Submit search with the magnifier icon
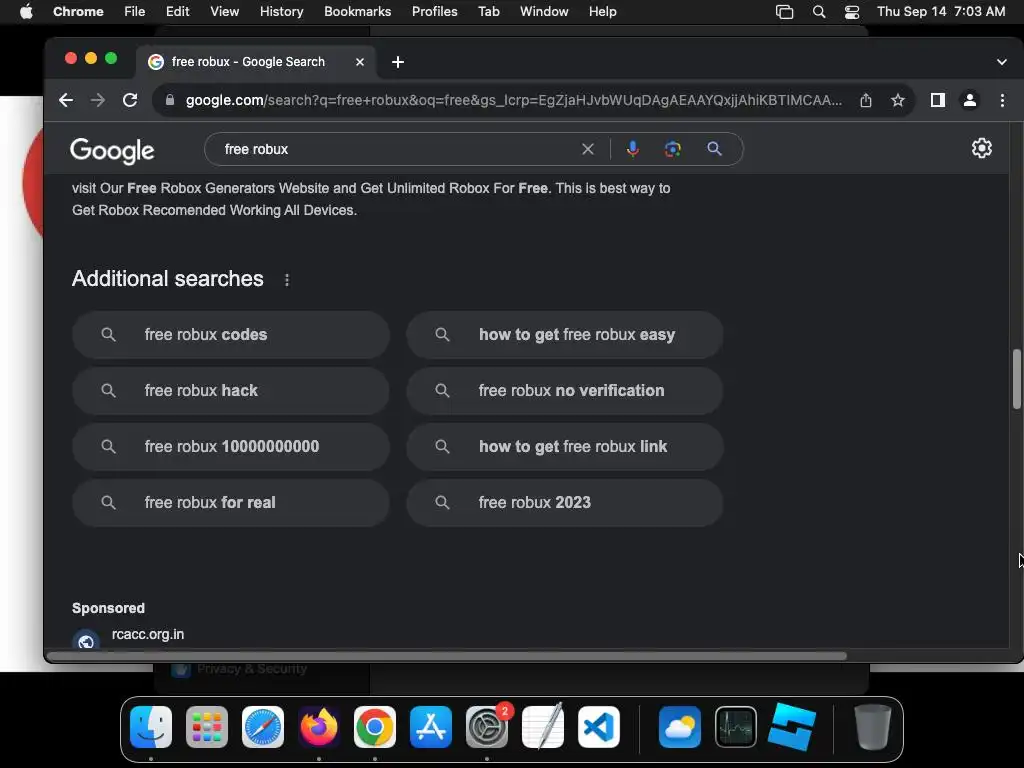 (714, 149)
